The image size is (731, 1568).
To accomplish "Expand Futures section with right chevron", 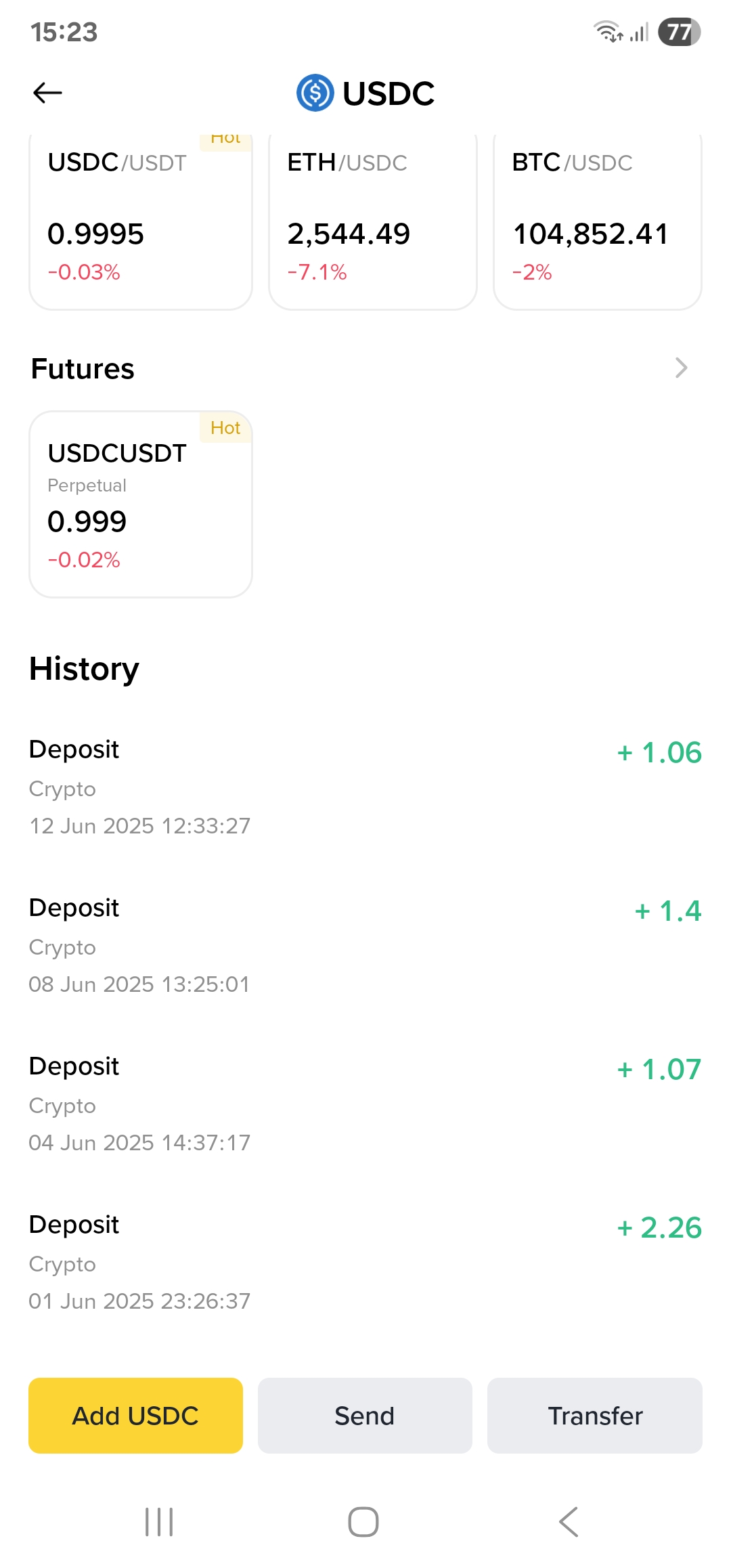I will (x=682, y=368).
